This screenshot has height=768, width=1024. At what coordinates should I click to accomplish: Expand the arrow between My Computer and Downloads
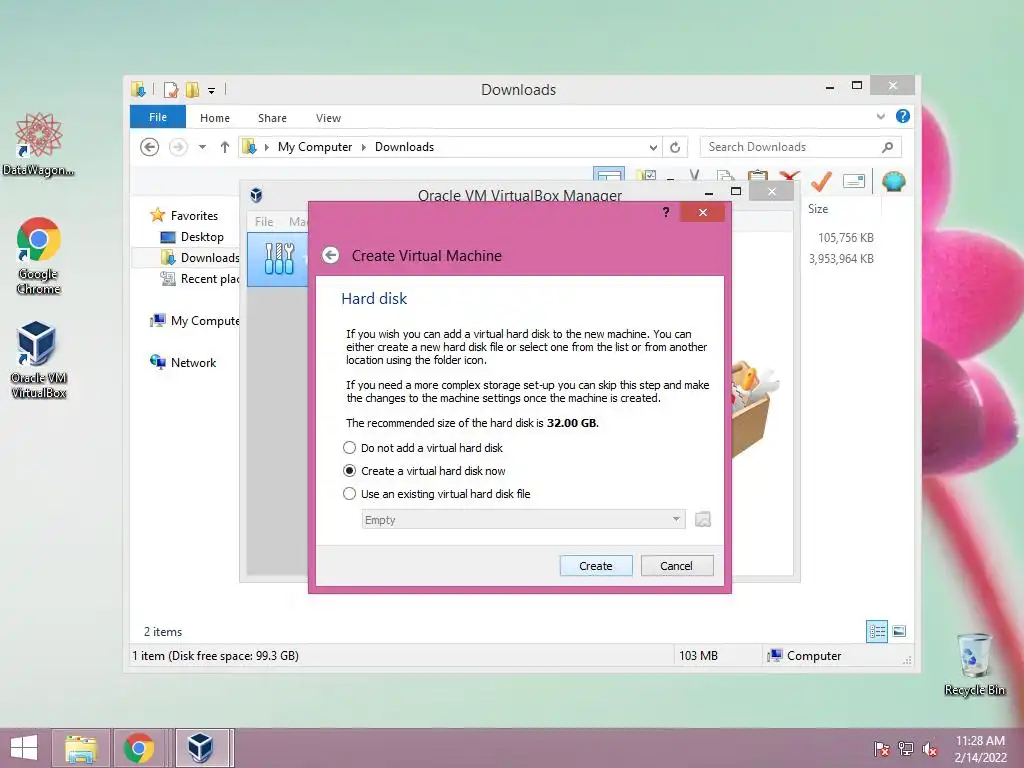click(x=364, y=147)
